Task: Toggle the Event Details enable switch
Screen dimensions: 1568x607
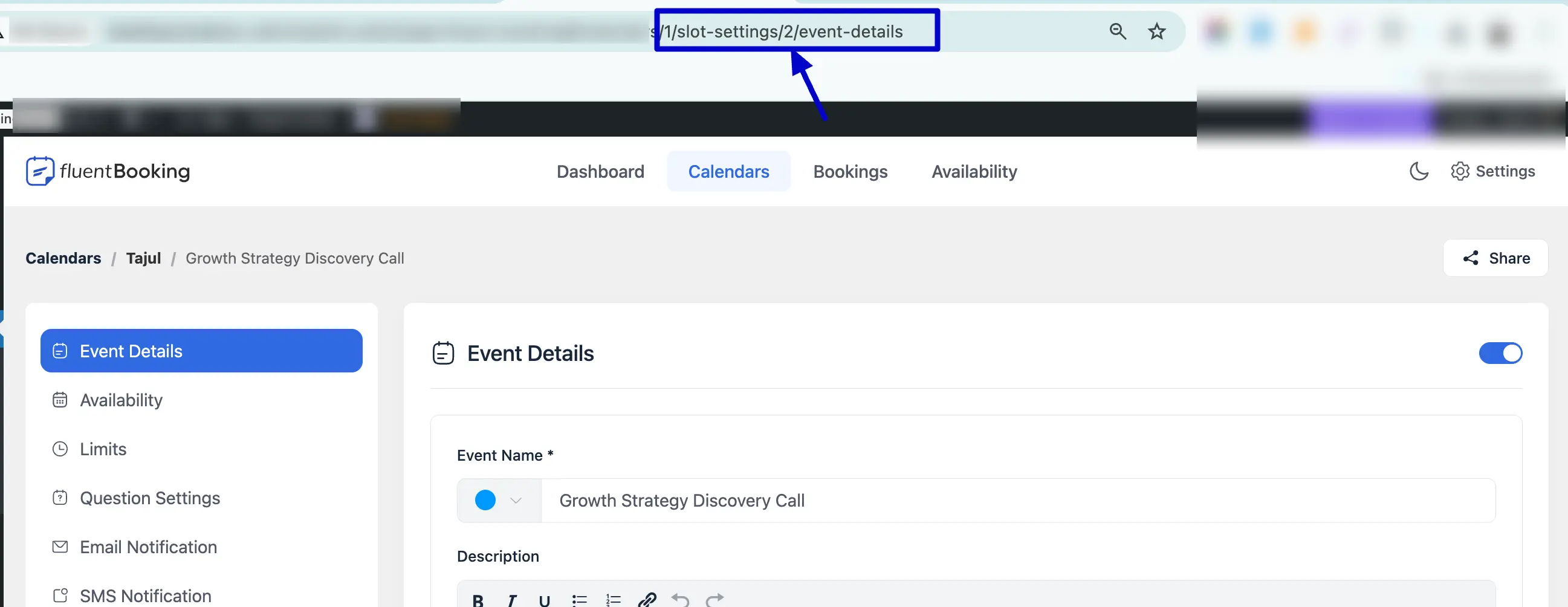Action: pos(1500,353)
